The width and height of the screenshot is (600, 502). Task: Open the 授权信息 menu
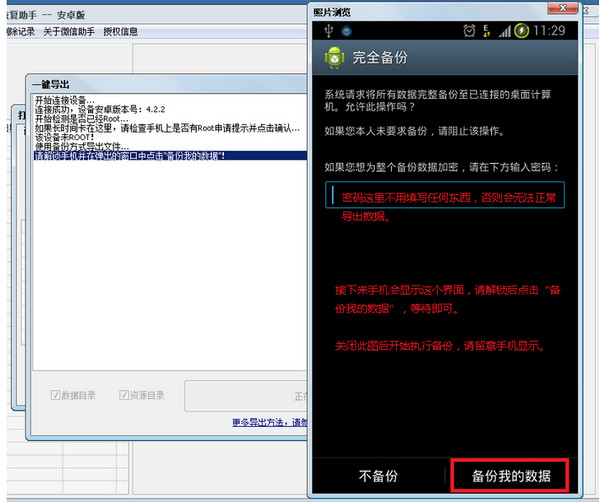[x=121, y=32]
